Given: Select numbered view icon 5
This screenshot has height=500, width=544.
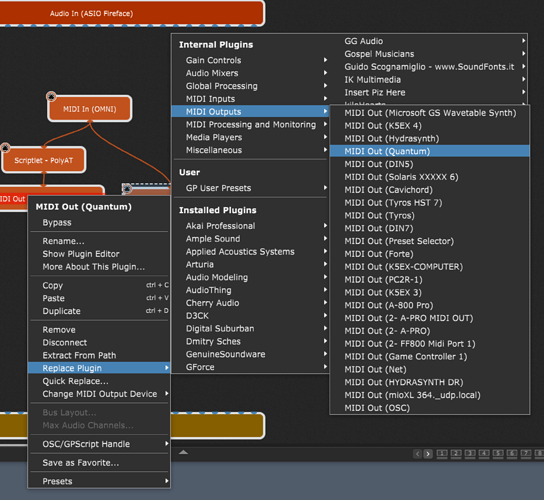Looking at the screenshot, I should coord(498,454).
